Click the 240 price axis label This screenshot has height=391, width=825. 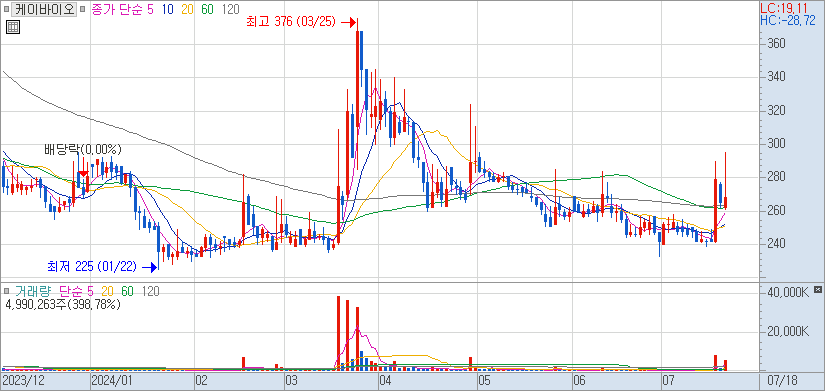(x=777, y=244)
